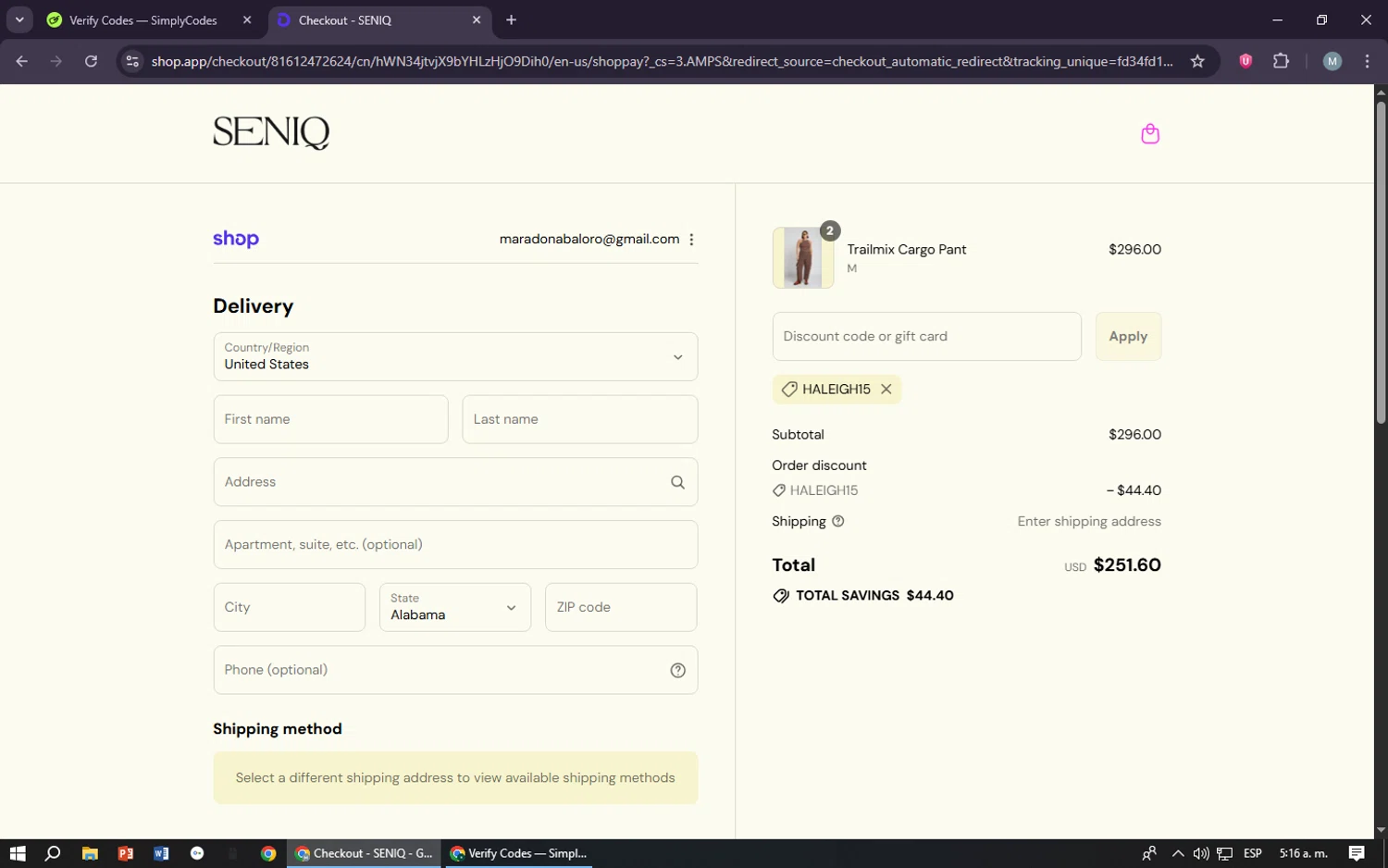The height and width of the screenshot is (868, 1388).
Task: Click the Phone (optional) field
Action: tap(455, 670)
